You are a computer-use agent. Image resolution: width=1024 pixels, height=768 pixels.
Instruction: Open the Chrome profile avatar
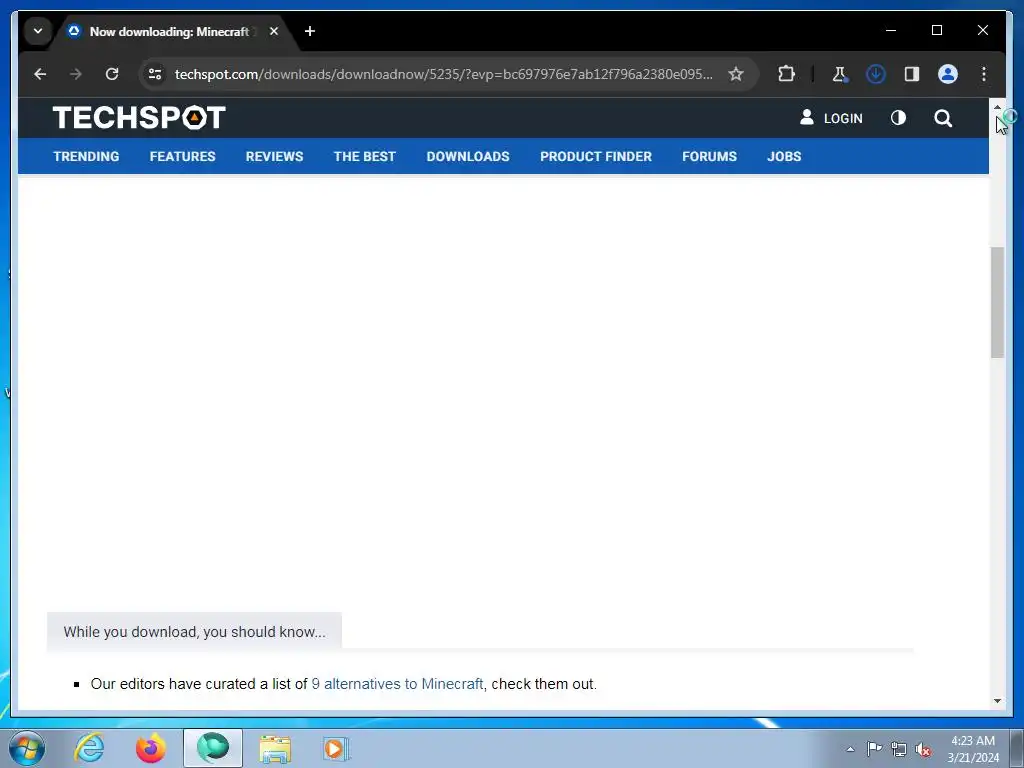tap(948, 74)
